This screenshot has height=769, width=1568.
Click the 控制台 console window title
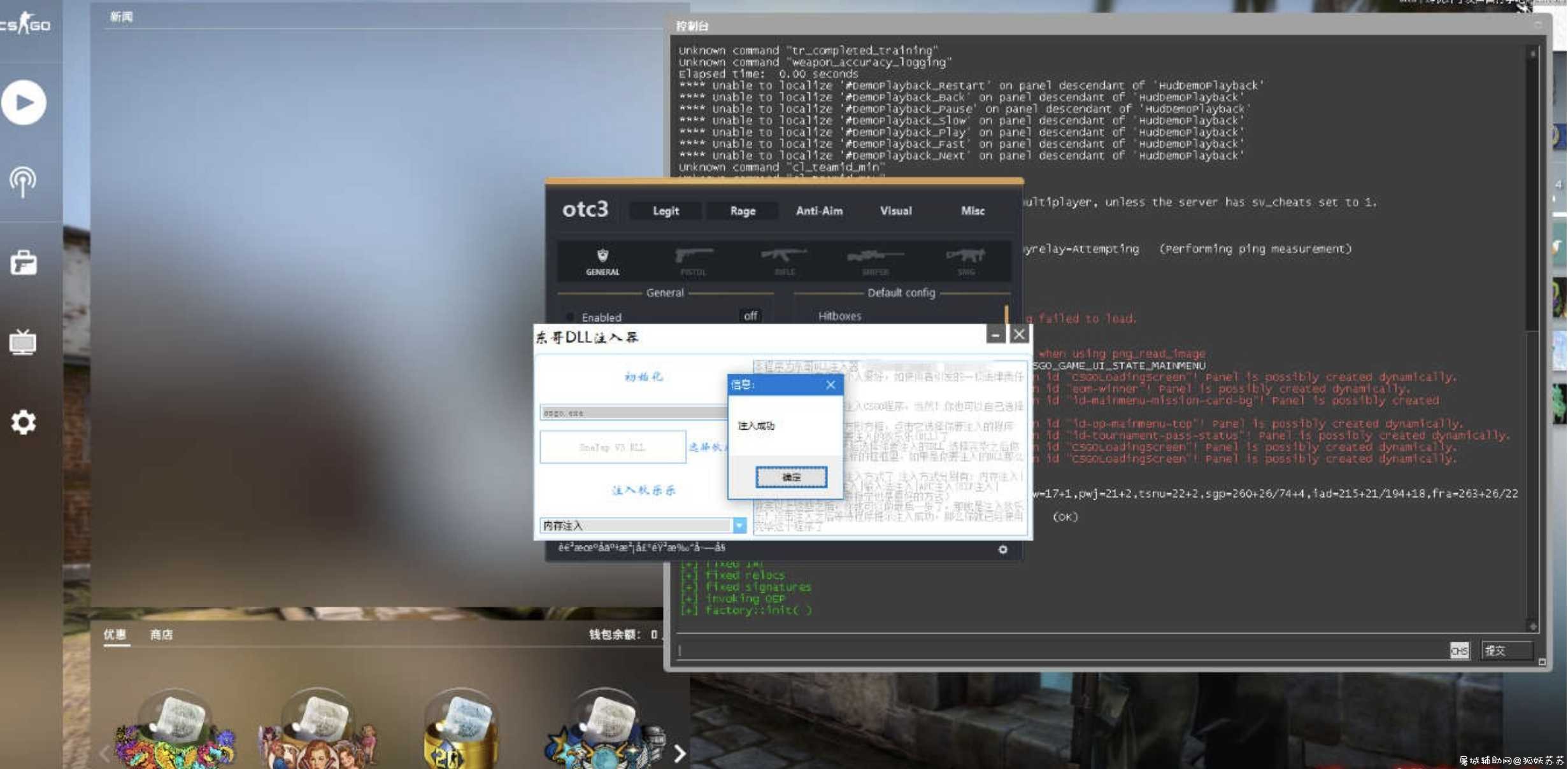[692, 26]
